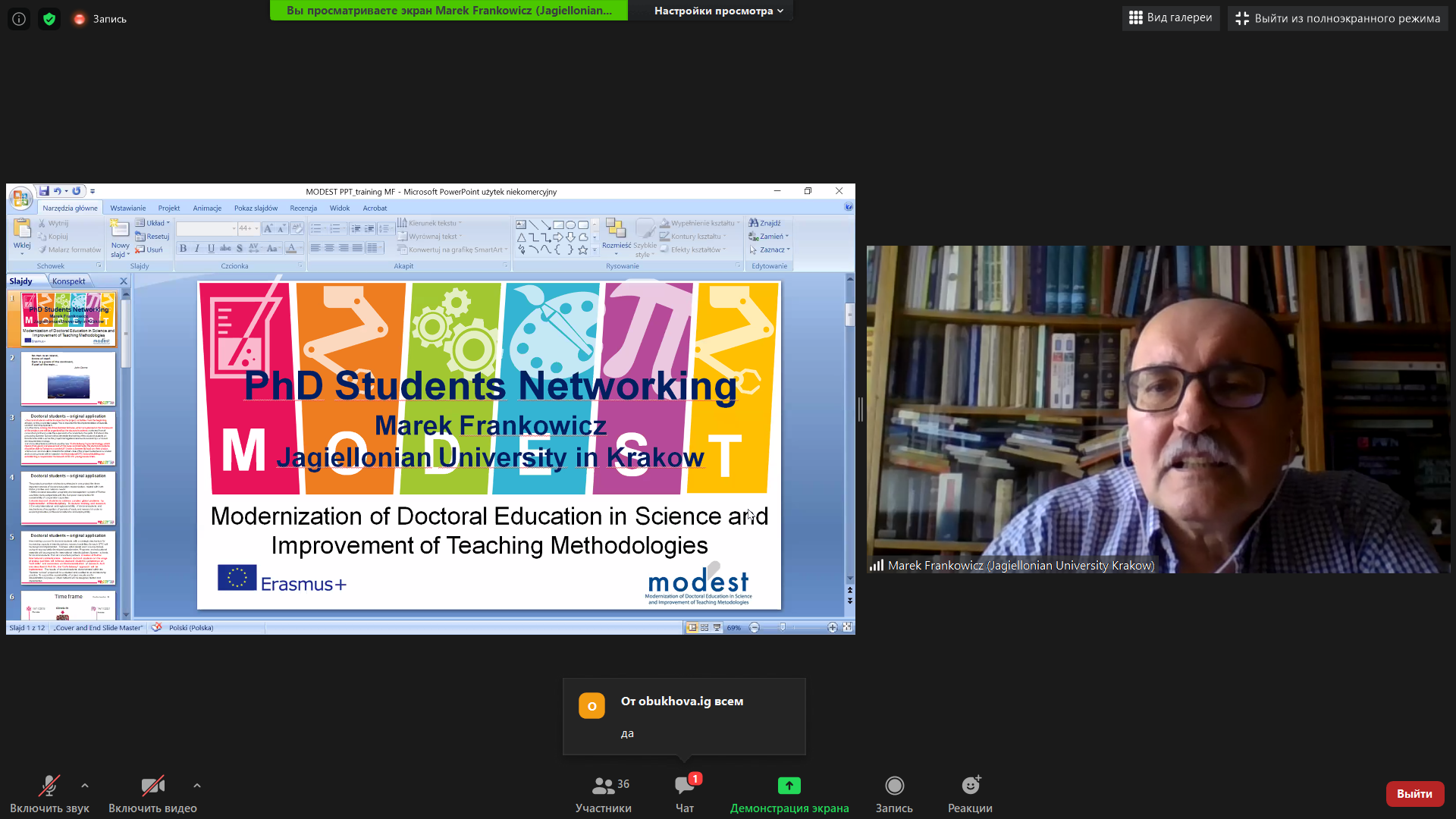The image size is (1456, 819).
Task: Click the Record circle icon
Action: coord(894,786)
